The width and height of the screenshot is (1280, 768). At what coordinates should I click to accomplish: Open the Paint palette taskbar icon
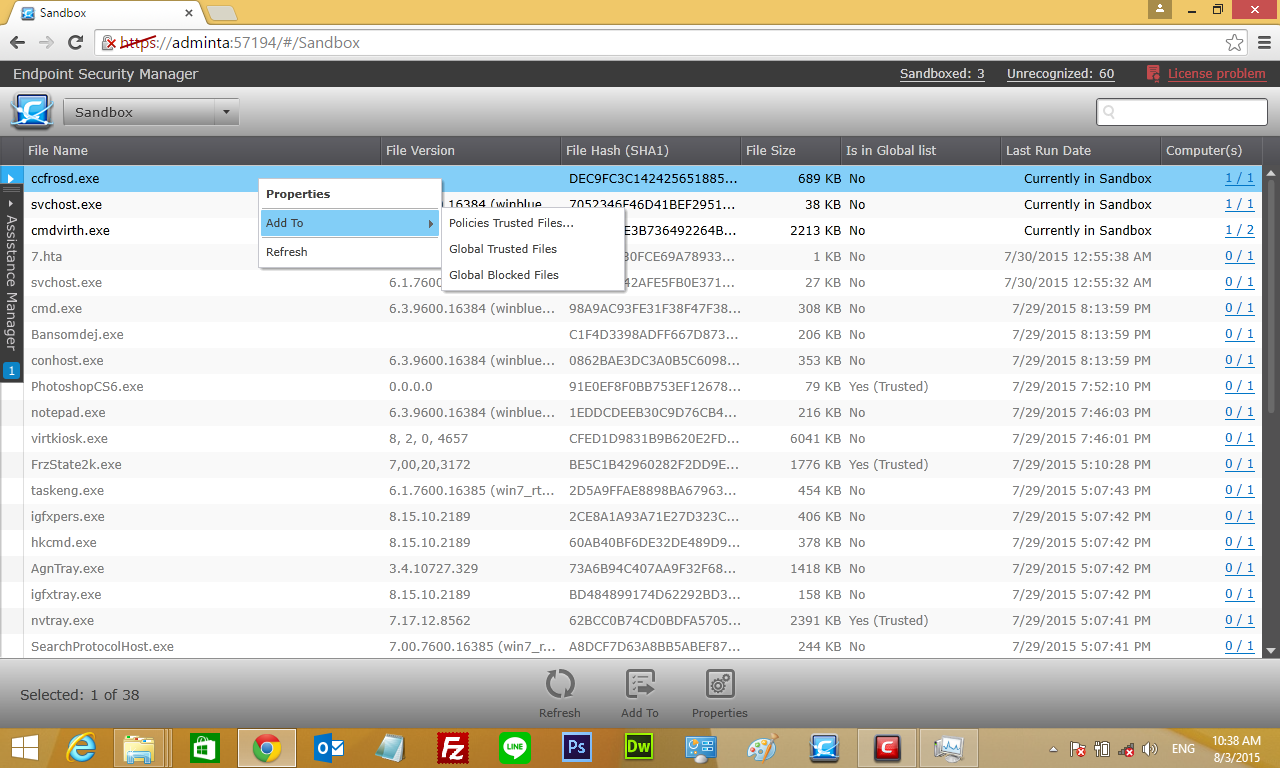point(762,748)
